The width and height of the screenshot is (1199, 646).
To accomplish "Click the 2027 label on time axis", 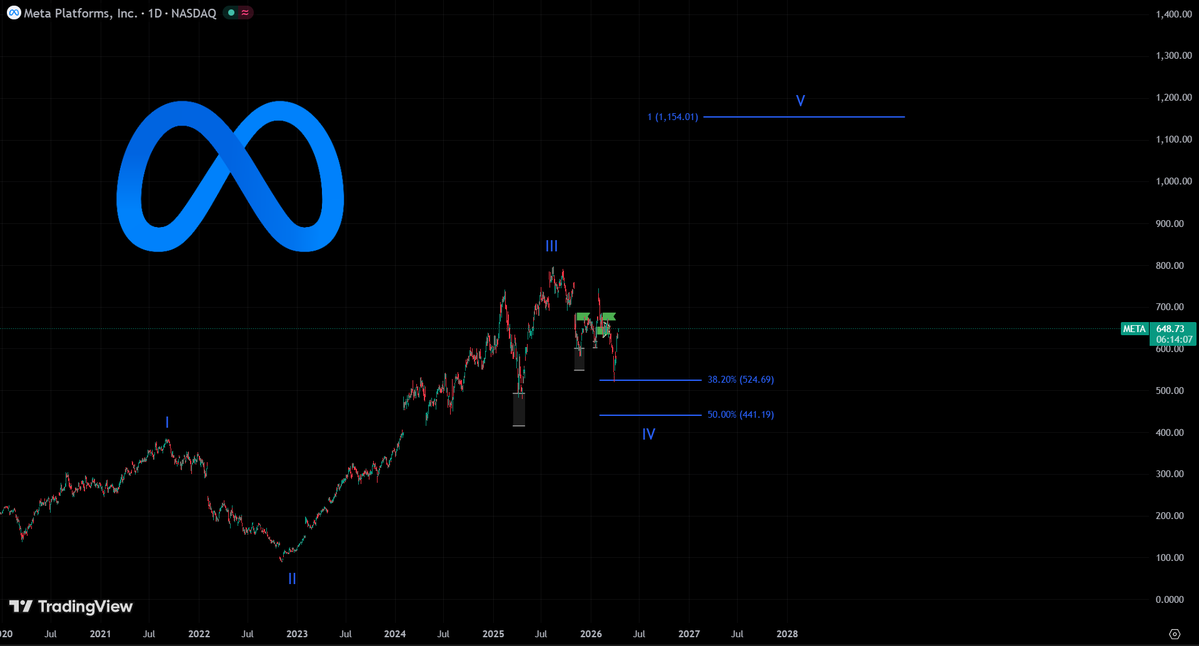I will pos(689,634).
